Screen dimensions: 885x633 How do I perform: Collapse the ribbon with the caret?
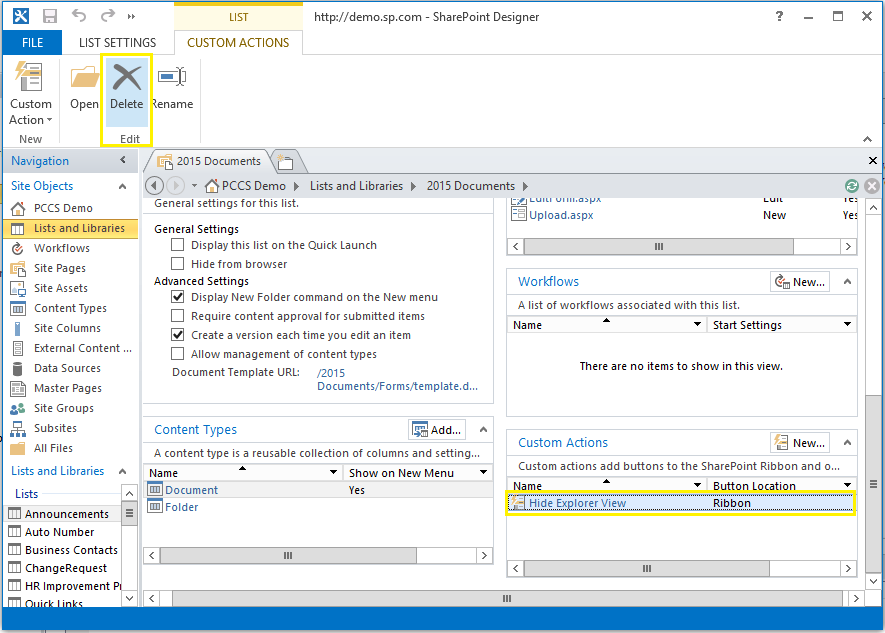click(868, 139)
